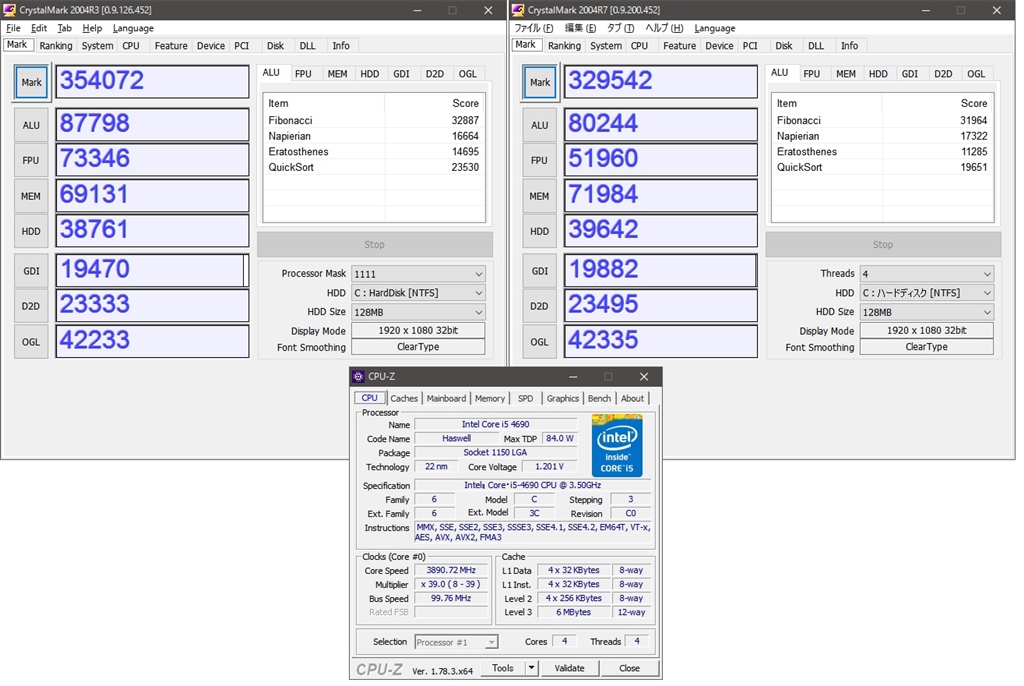Open the Language menu in left CrystalMark
1024x686 pixels.
pyautogui.click(x=133, y=29)
